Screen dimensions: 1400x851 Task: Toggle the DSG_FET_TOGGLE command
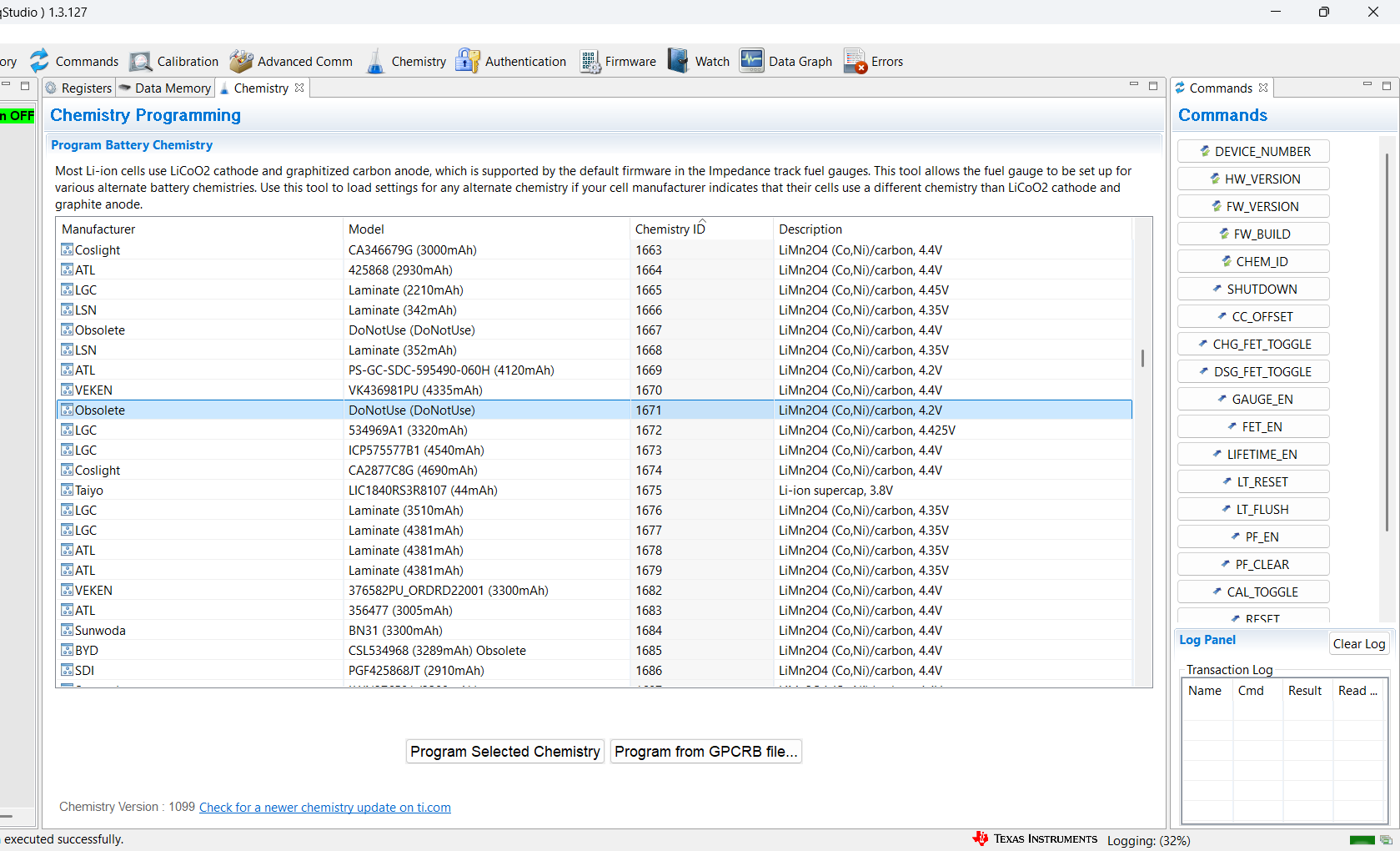point(1254,371)
